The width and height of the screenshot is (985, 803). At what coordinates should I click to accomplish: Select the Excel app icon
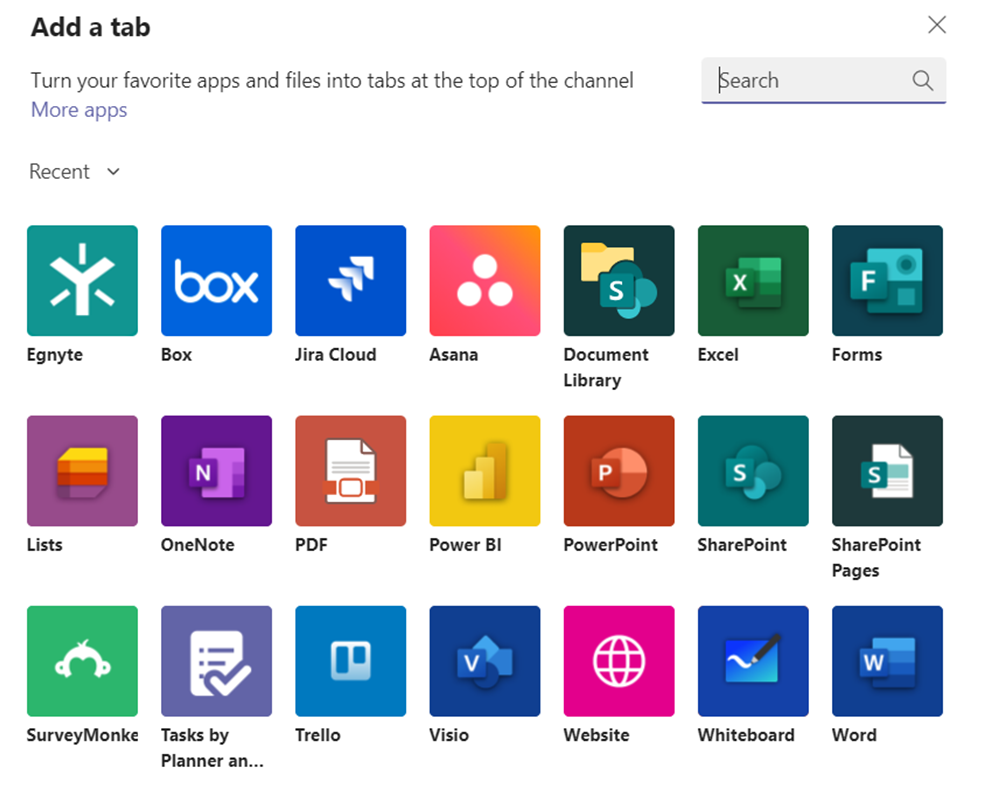point(752,281)
